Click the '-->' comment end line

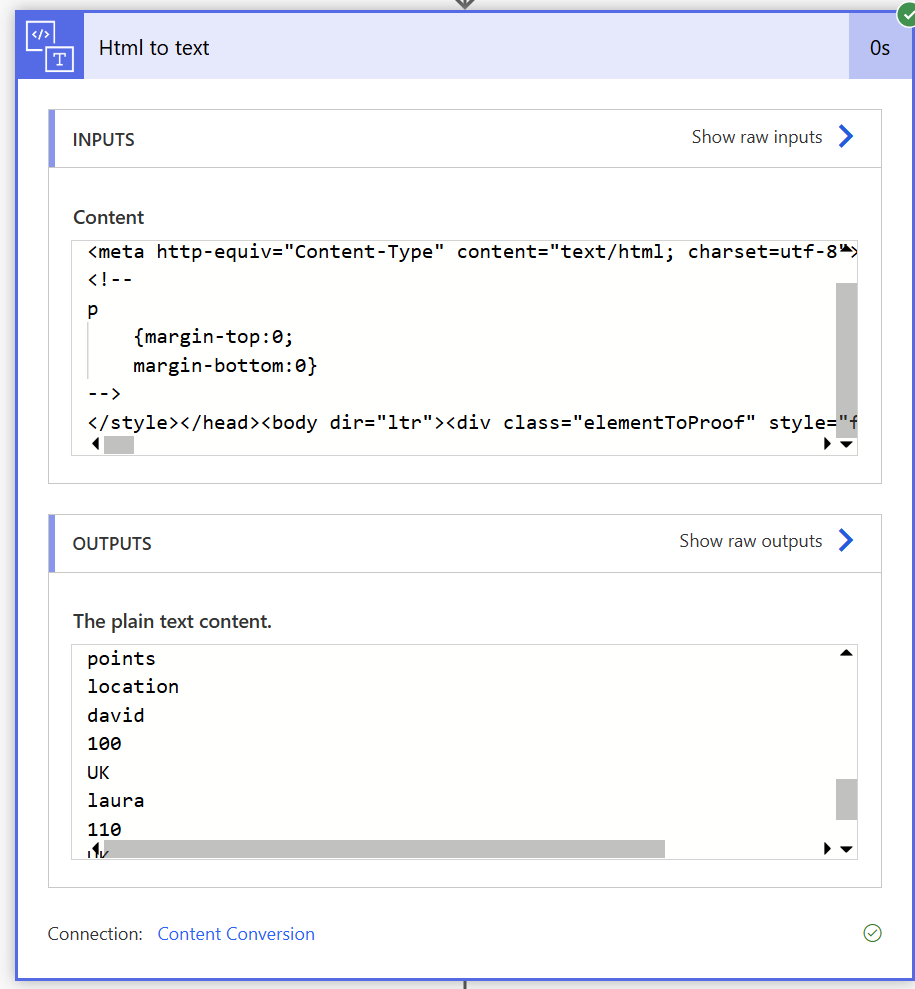coord(104,394)
